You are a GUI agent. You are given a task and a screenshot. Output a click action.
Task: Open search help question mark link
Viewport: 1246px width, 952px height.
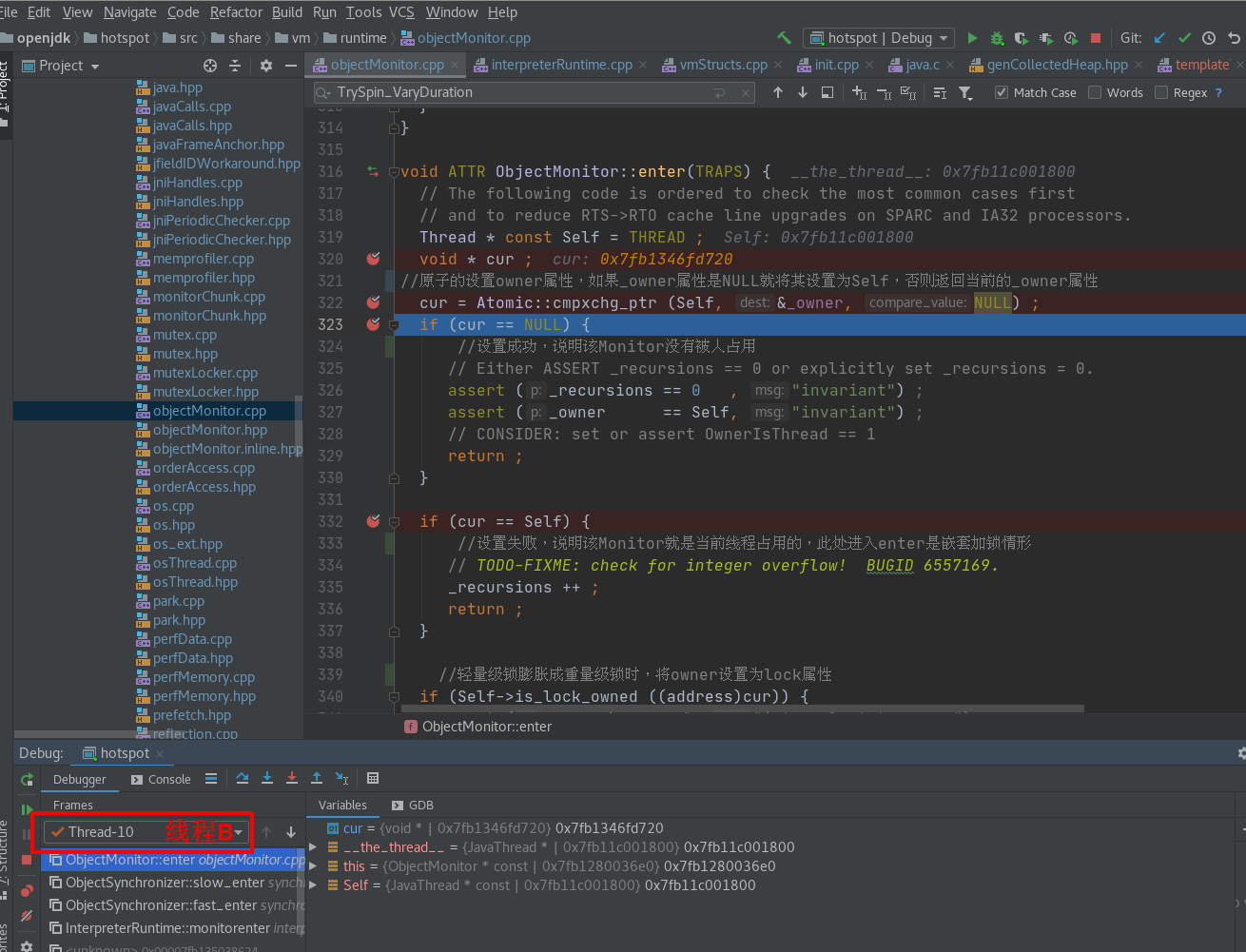[x=1218, y=92]
